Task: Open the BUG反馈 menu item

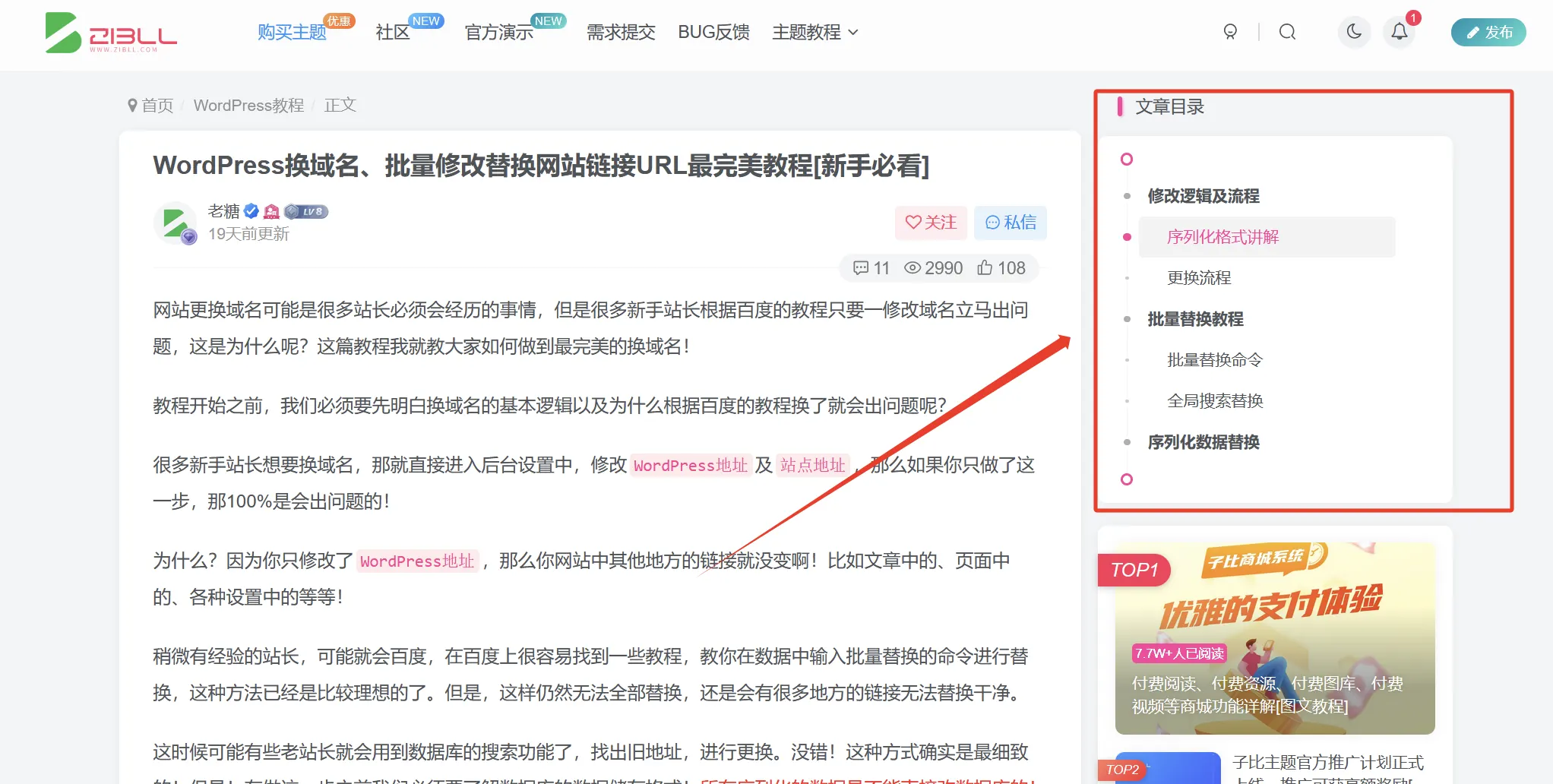Action: click(713, 32)
